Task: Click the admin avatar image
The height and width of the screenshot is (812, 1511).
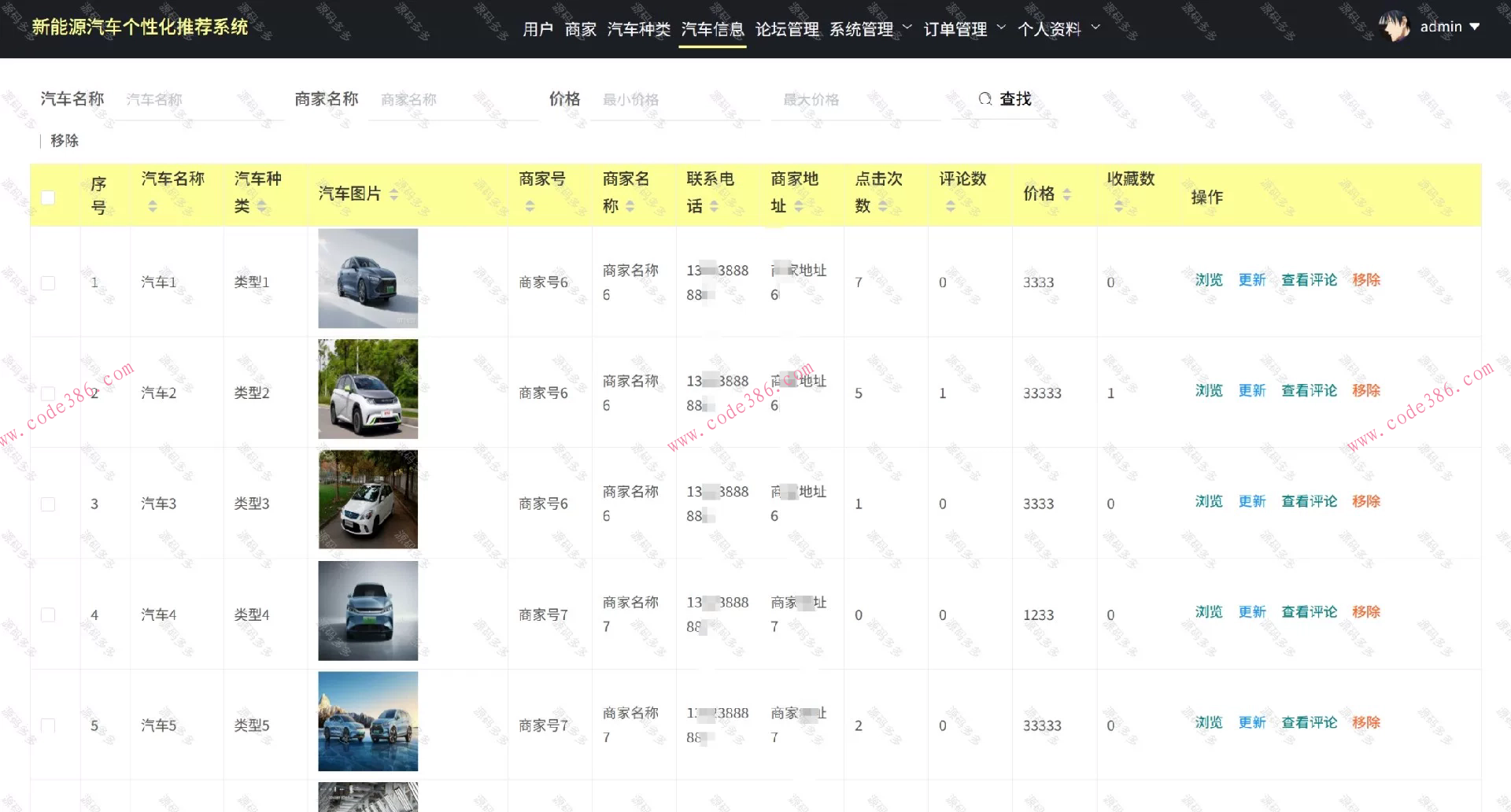Action: (1395, 26)
